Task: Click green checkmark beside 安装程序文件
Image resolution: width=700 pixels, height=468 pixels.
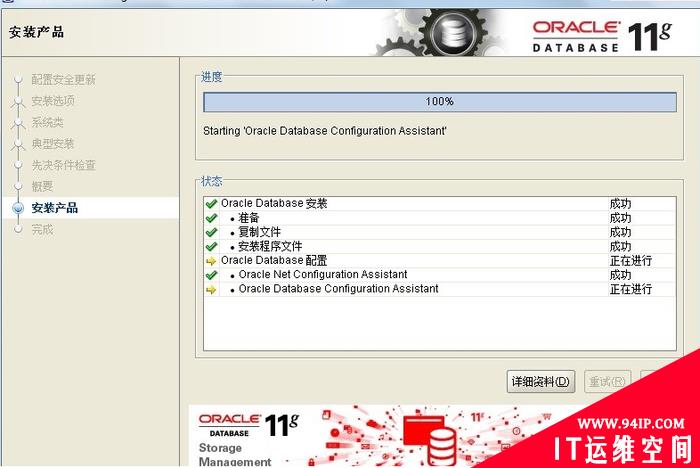Action: coord(211,247)
